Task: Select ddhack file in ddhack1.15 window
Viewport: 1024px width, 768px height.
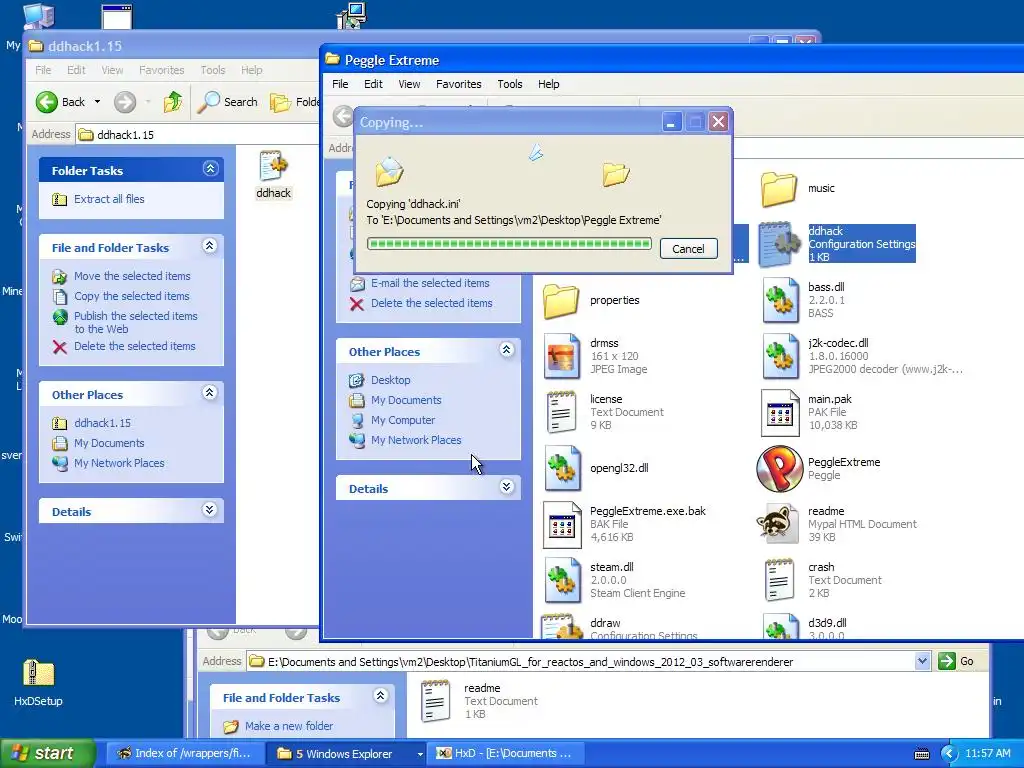Action: pos(273,175)
